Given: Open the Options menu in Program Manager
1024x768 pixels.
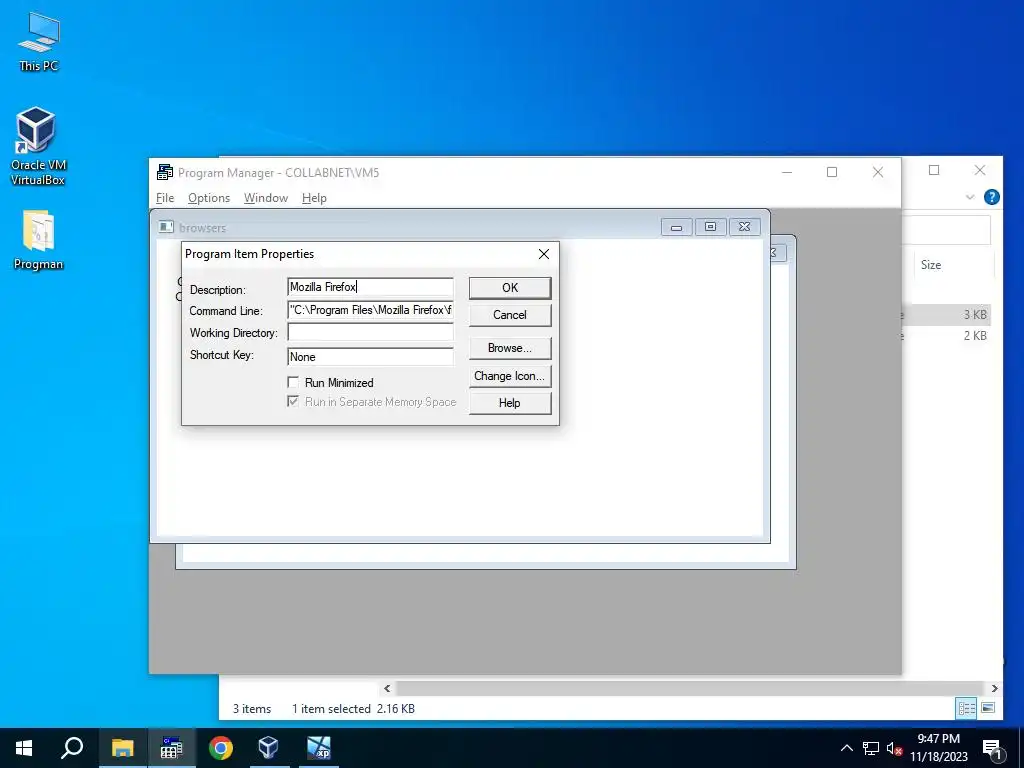Looking at the screenshot, I should (x=209, y=198).
